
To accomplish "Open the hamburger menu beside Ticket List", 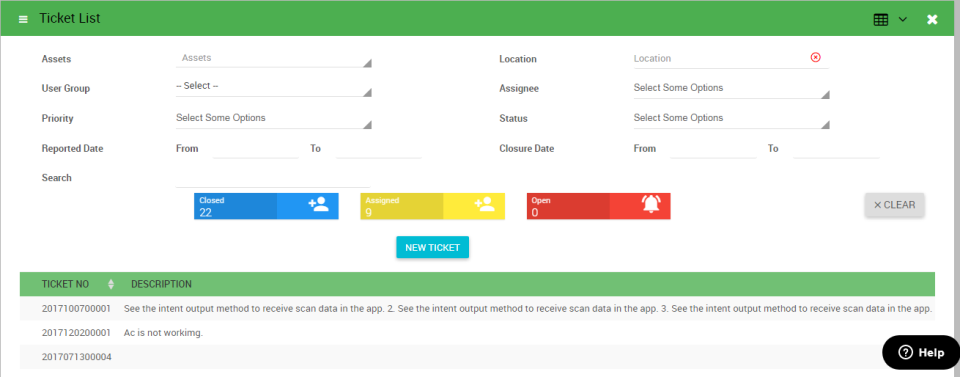I will point(23,19).
